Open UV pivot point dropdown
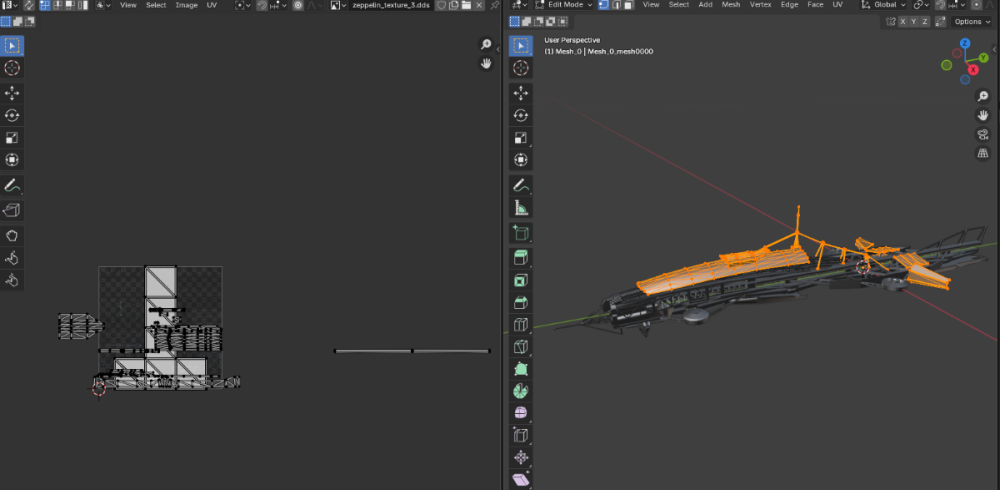This screenshot has height=490, width=1000. click(243, 5)
